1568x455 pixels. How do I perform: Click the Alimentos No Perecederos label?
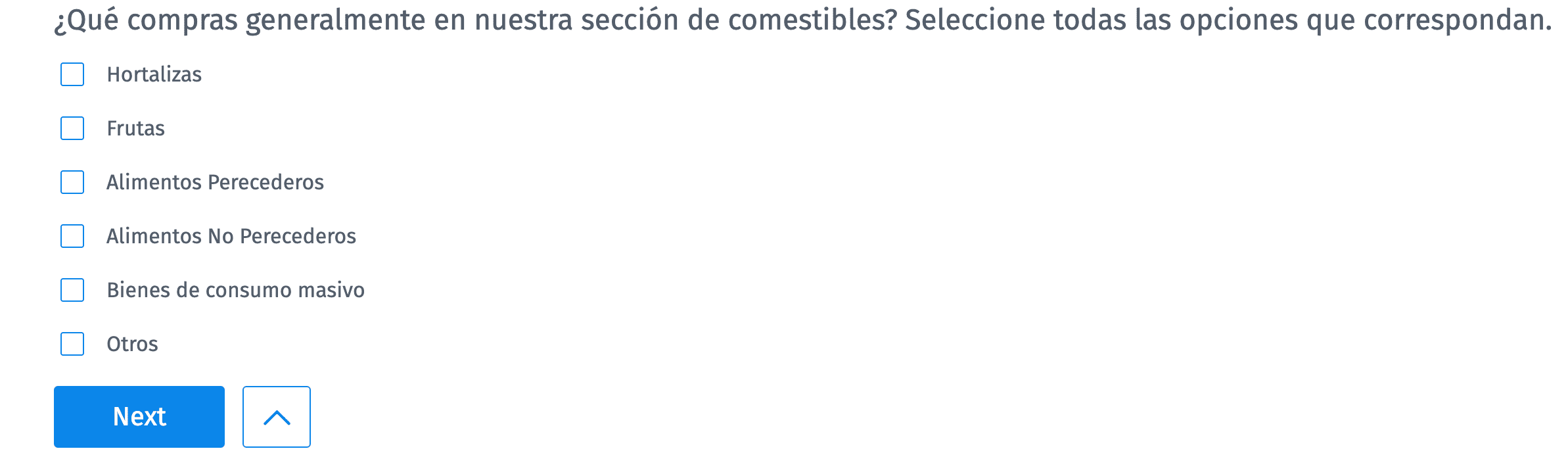pos(231,236)
